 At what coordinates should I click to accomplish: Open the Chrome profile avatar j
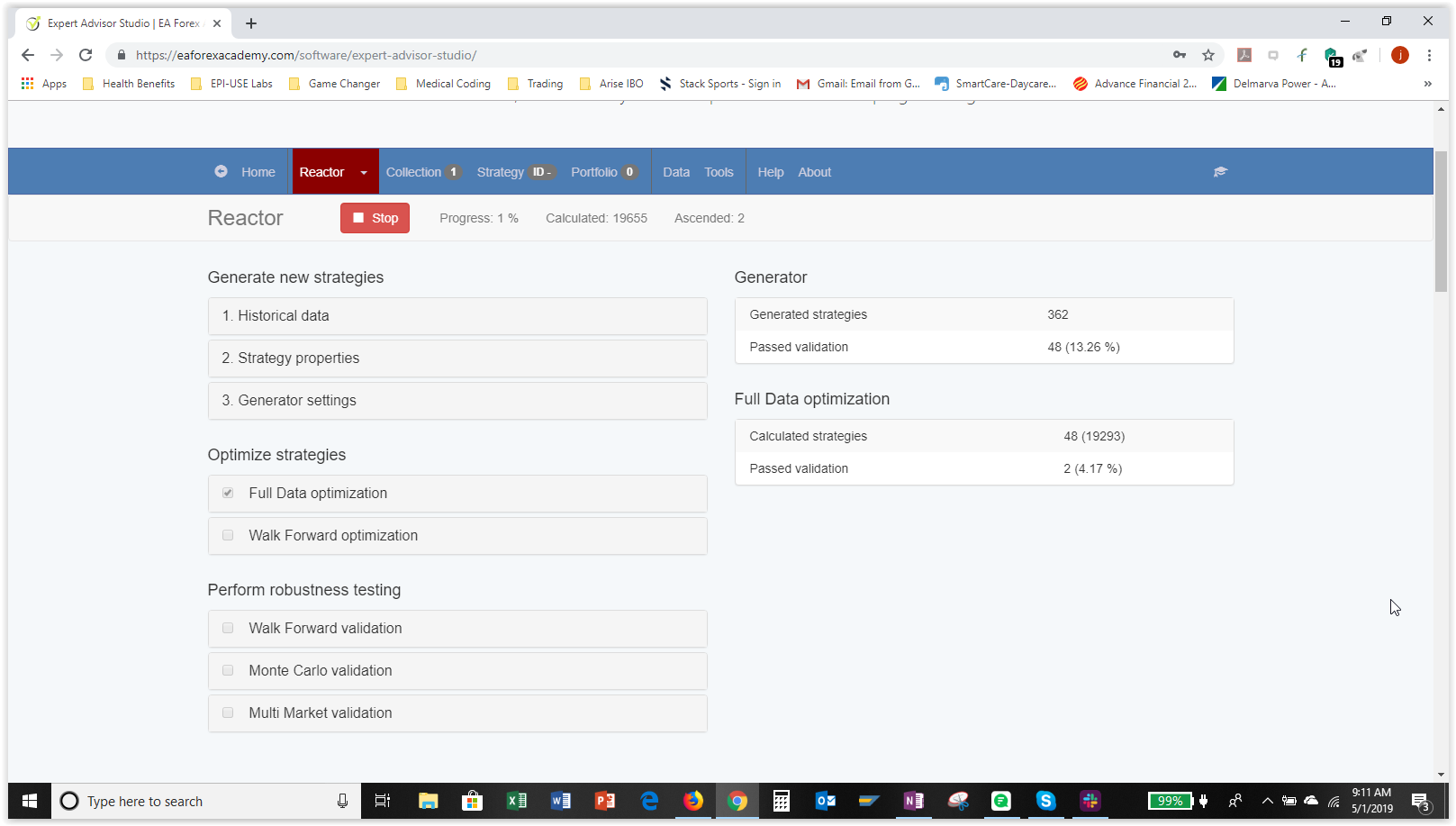coord(1400,55)
